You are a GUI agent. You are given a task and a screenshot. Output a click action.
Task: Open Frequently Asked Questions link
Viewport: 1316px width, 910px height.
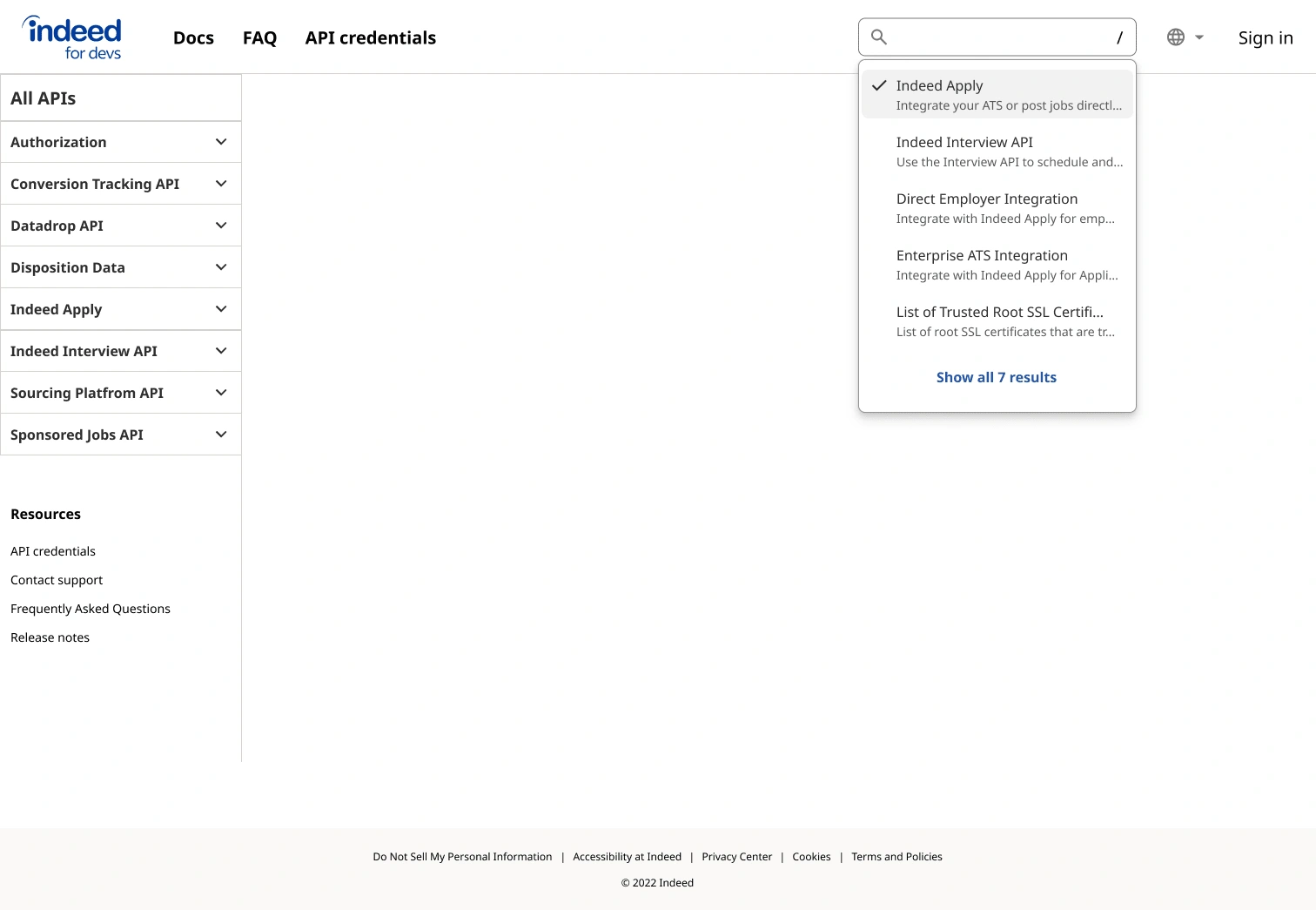(91, 609)
